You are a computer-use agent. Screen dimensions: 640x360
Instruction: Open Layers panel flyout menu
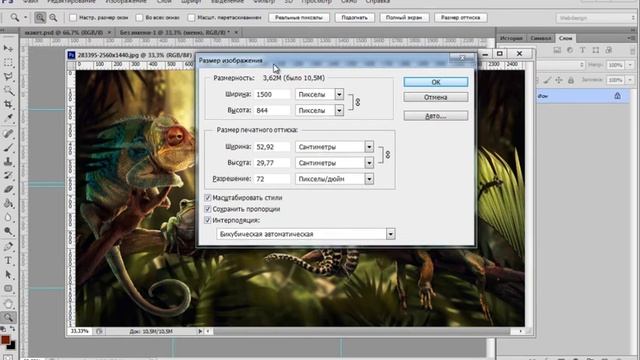tap(631, 38)
